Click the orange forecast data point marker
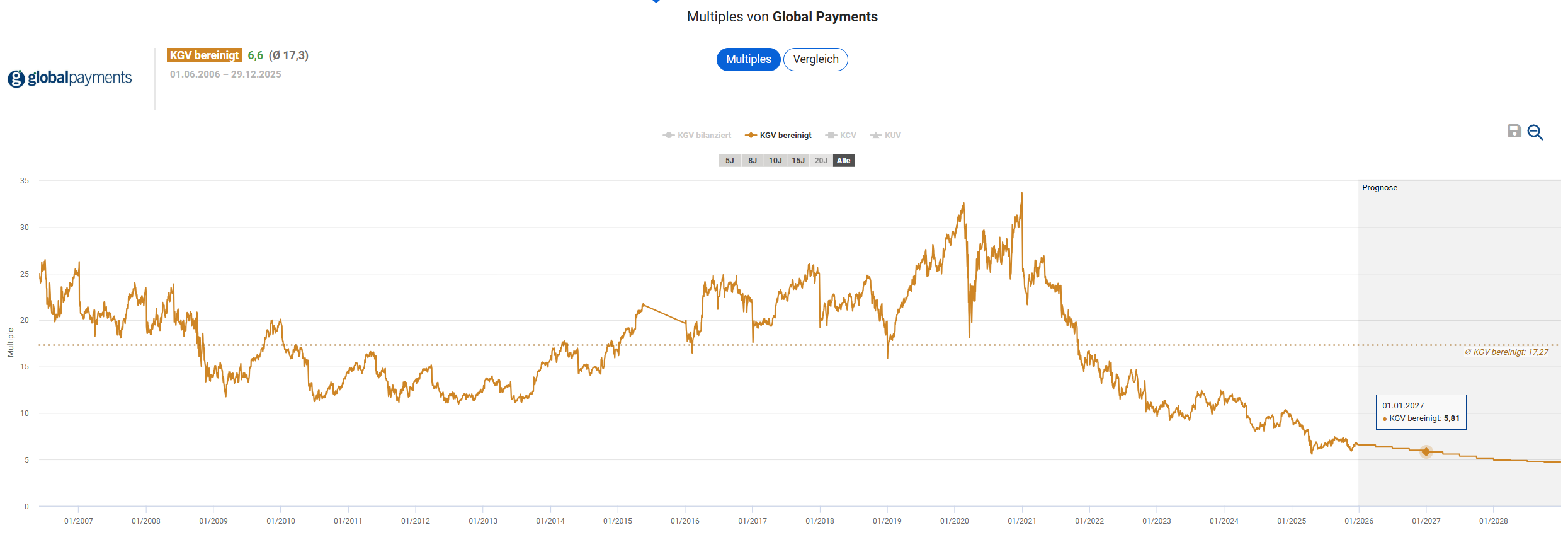This screenshot has width=1568, height=542. (x=1426, y=451)
